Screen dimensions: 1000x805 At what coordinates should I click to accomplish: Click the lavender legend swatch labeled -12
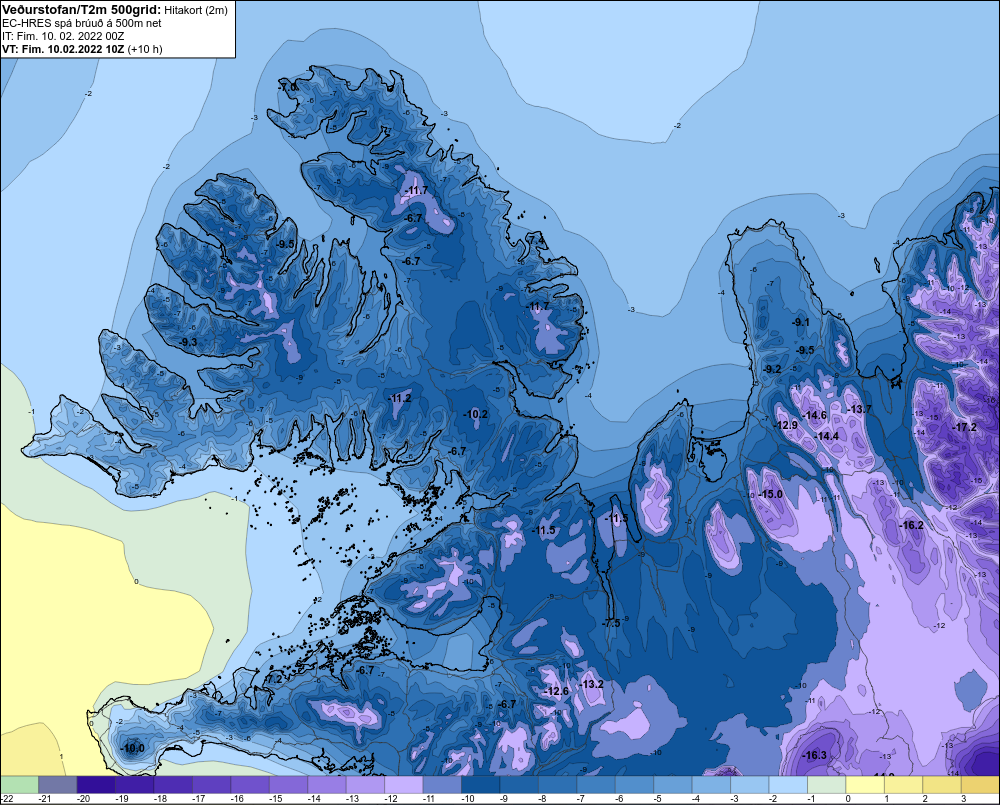(404, 784)
